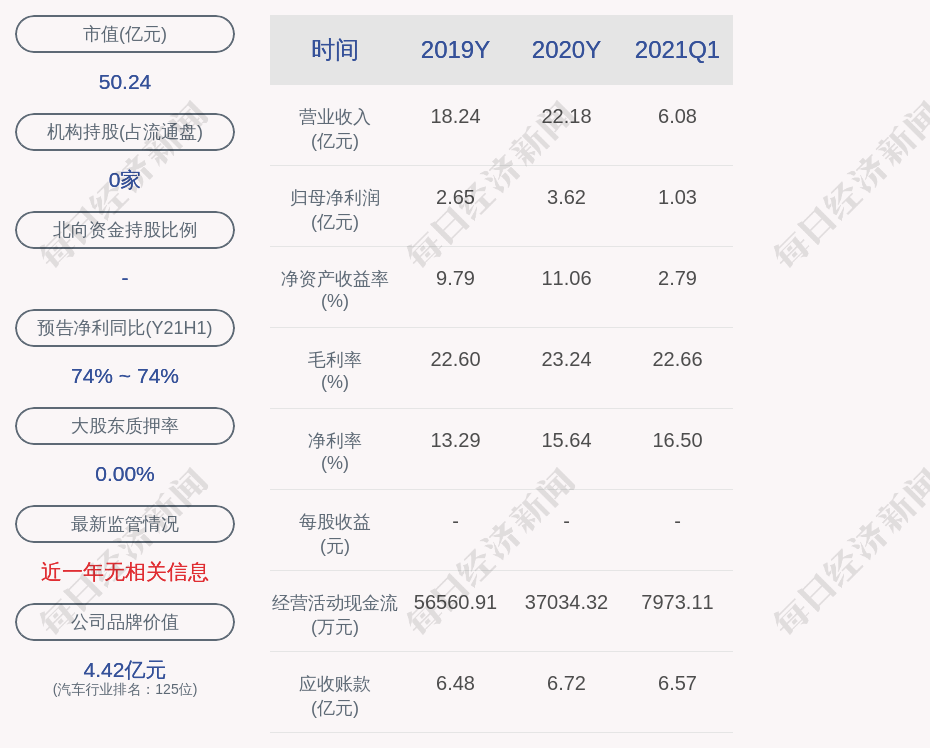Click the 2021Q1 column header
This screenshot has height=748, width=930.
[x=677, y=50]
